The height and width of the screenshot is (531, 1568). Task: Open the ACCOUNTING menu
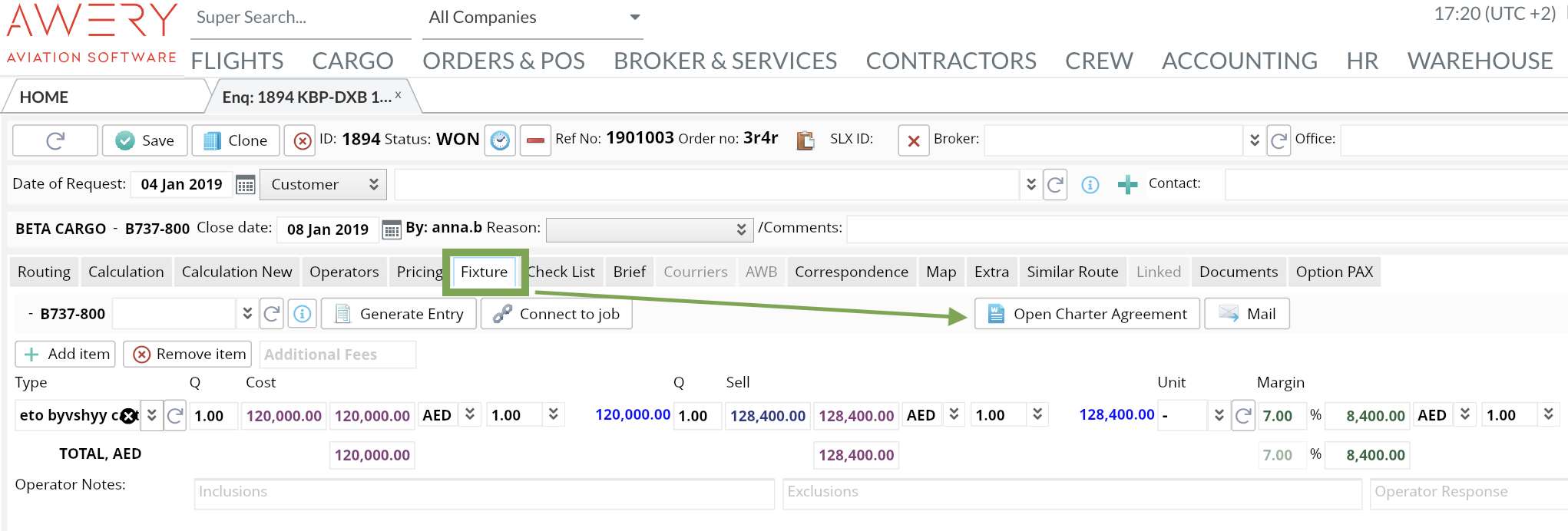(x=1239, y=61)
